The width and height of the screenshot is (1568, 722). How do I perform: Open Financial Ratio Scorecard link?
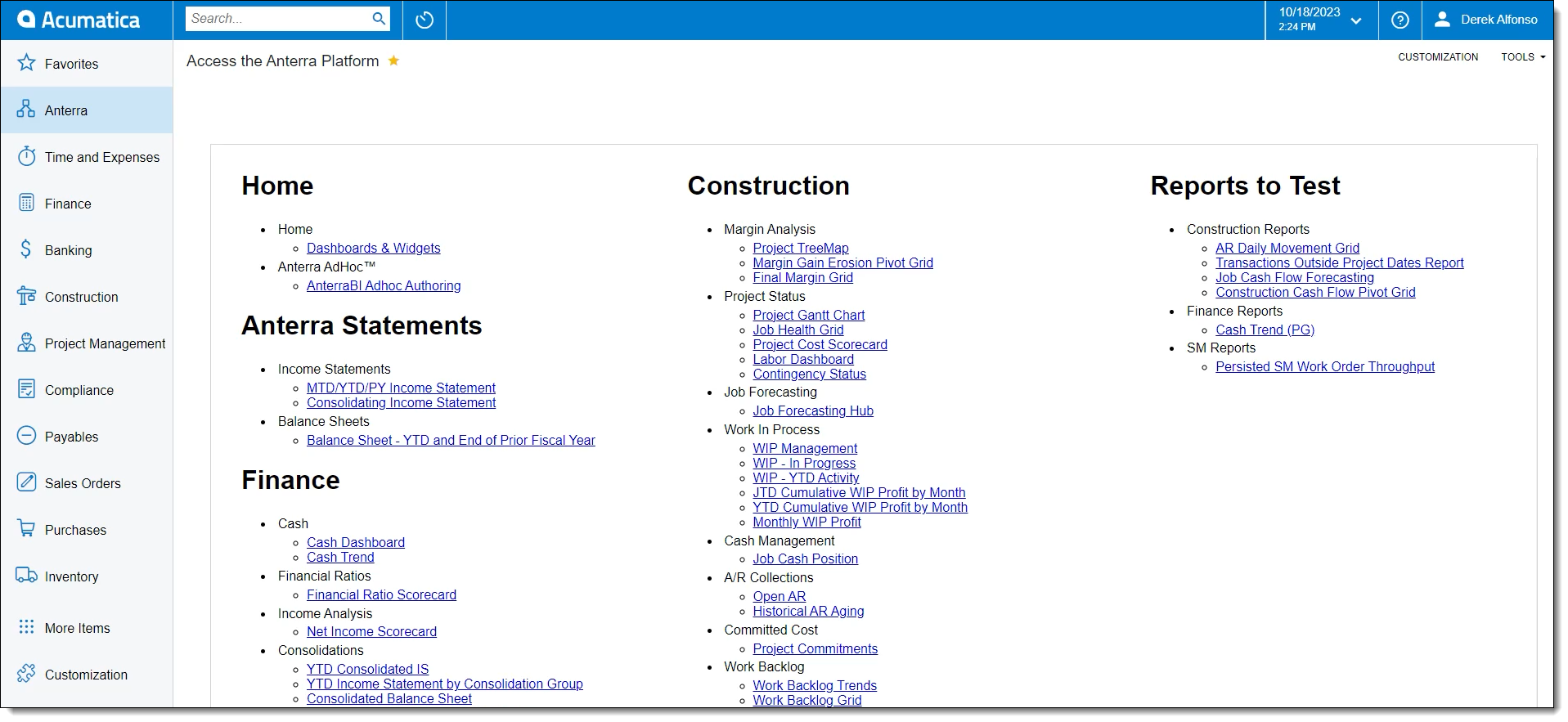pyautogui.click(x=381, y=594)
